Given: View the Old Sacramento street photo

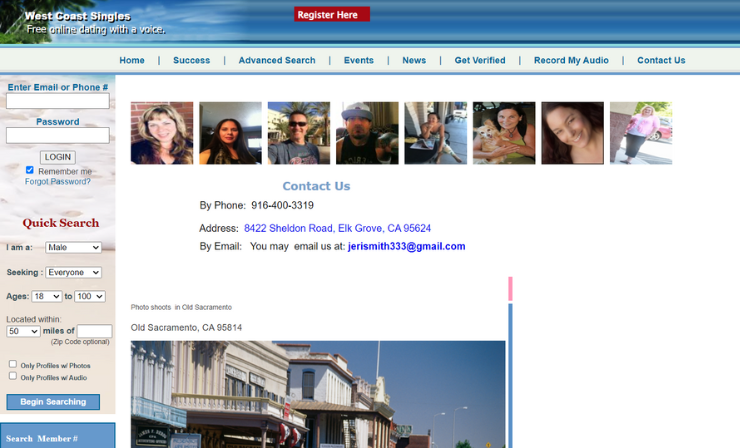Looking at the screenshot, I should 318,394.
